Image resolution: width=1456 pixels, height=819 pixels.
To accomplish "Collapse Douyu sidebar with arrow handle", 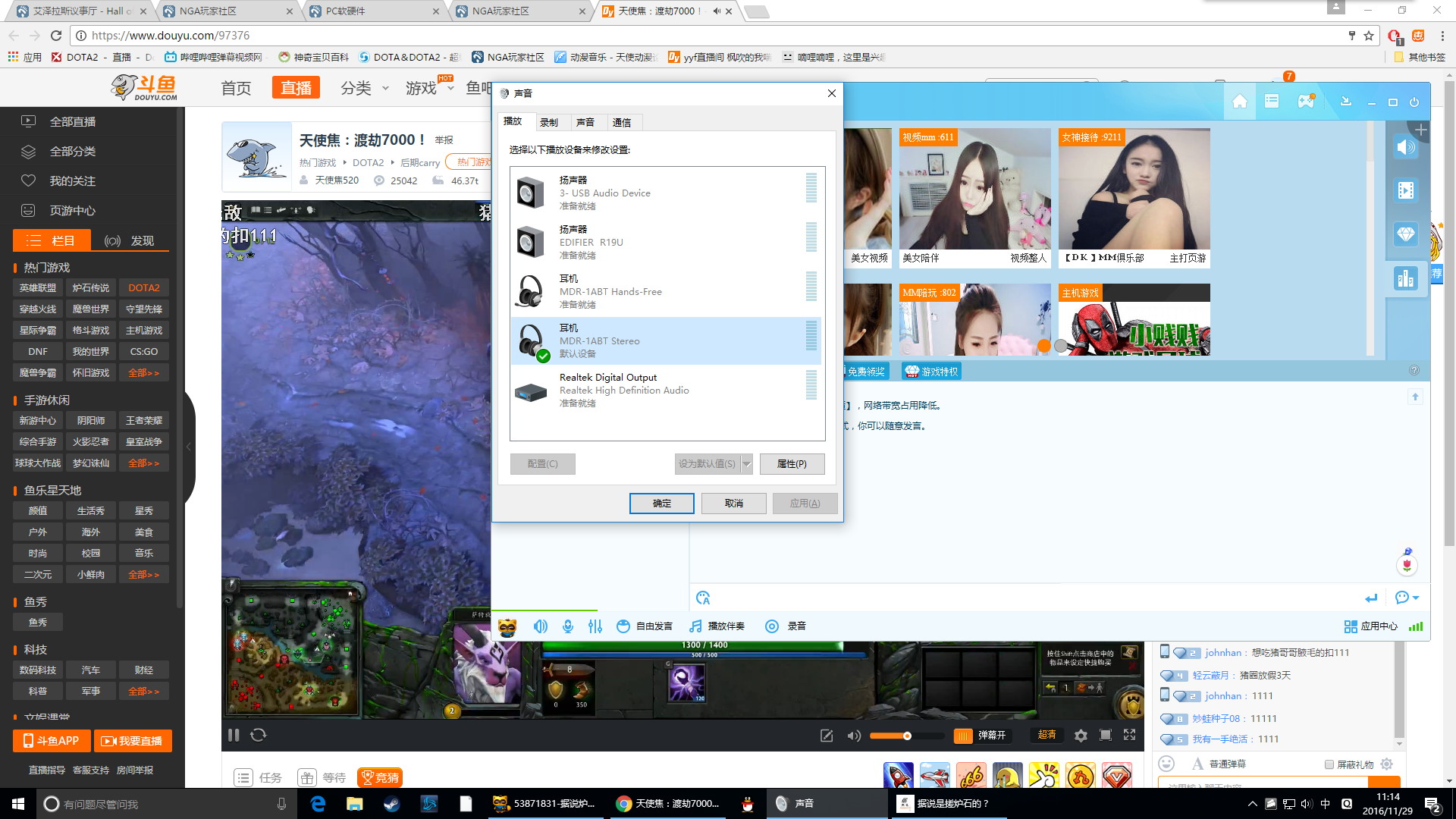I will [x=189, y=447].
